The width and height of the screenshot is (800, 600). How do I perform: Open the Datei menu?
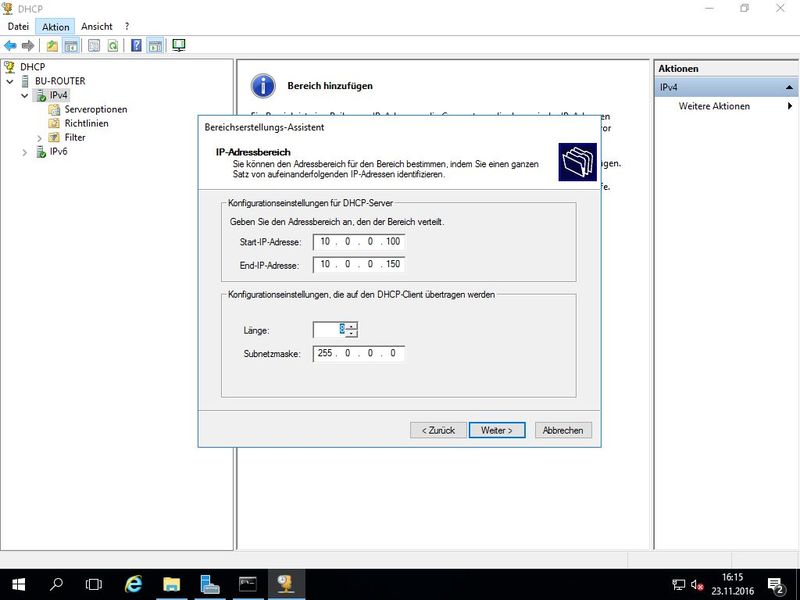(18, 26)
